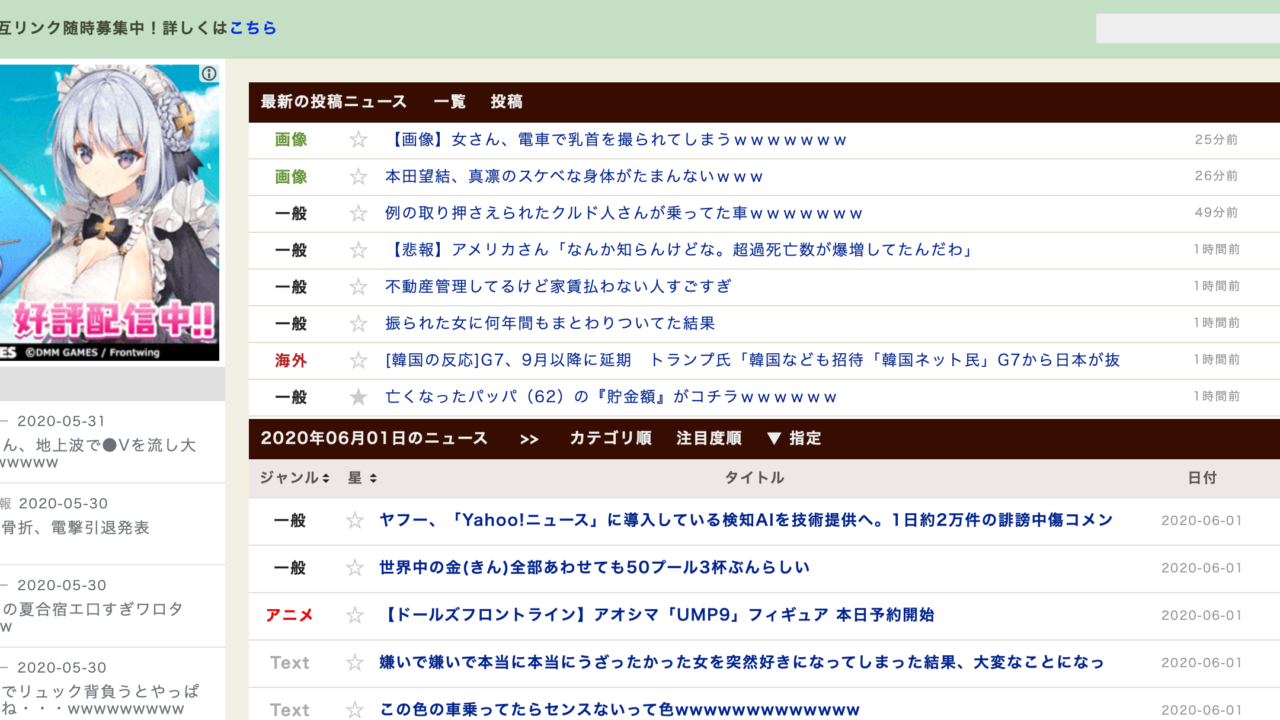This screenshot has width=1280, height=720.
Task: Click the search input field at top right
Action: coord(1188,28)
